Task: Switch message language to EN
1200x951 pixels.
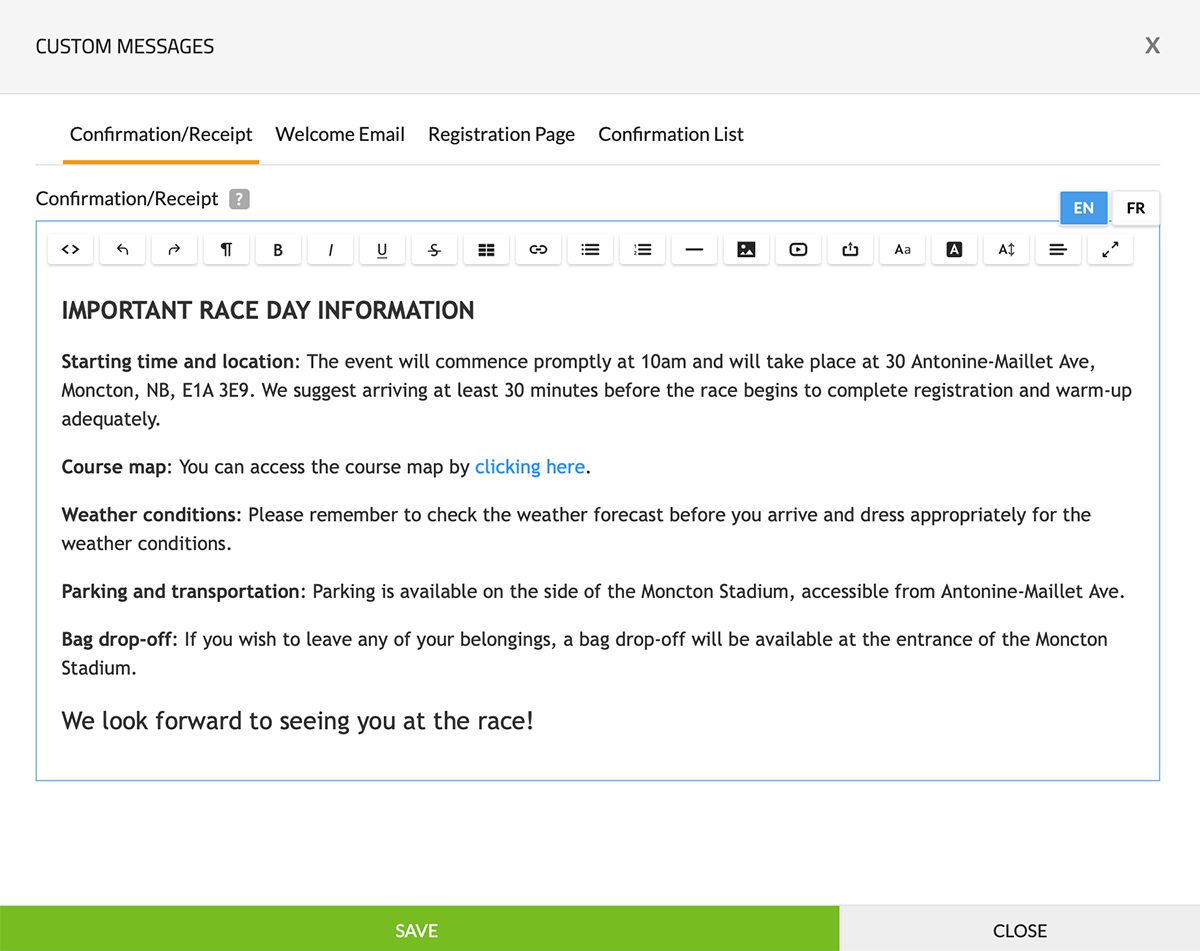Action: click(1084, 208)
